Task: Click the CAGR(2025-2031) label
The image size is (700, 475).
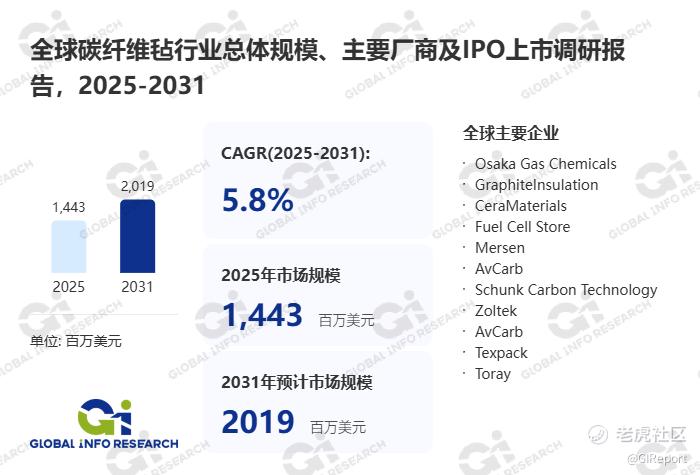Action: point(296,153)
